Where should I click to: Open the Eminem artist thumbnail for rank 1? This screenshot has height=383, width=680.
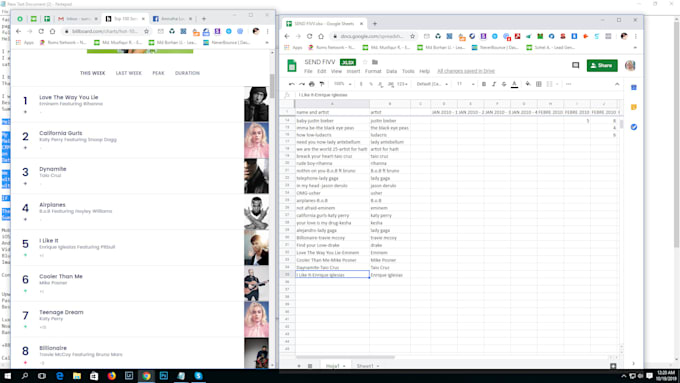pyautogui.click(x=256, y=104)
